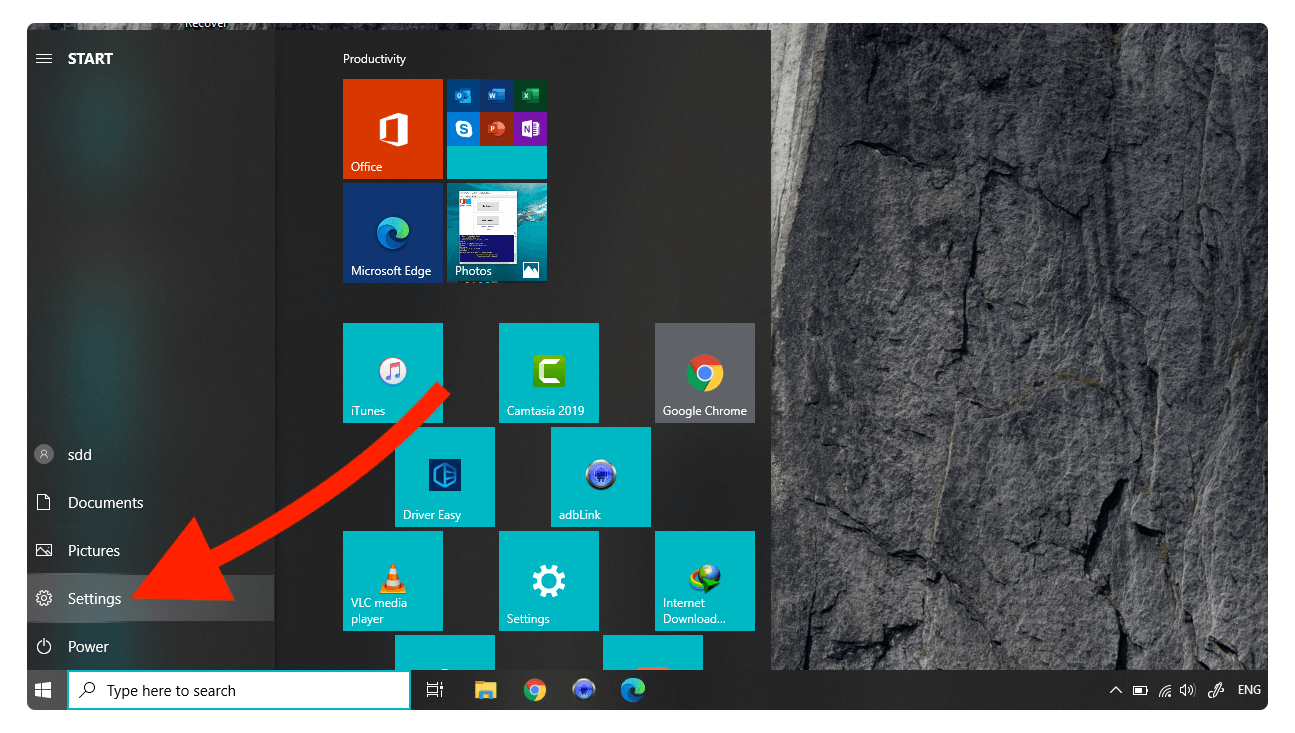Check the battery status icon
The image size is (1295, 733).
pyautogui.click(x=1140, y=690)
